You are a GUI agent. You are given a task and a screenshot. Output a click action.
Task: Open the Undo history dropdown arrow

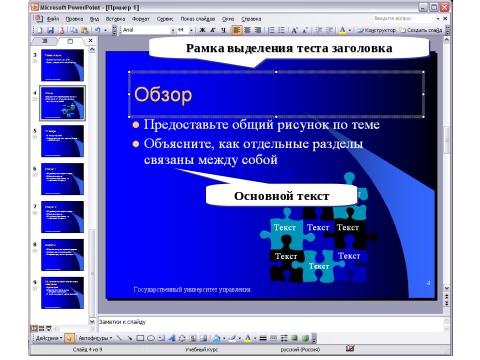[x=105, y=30]
